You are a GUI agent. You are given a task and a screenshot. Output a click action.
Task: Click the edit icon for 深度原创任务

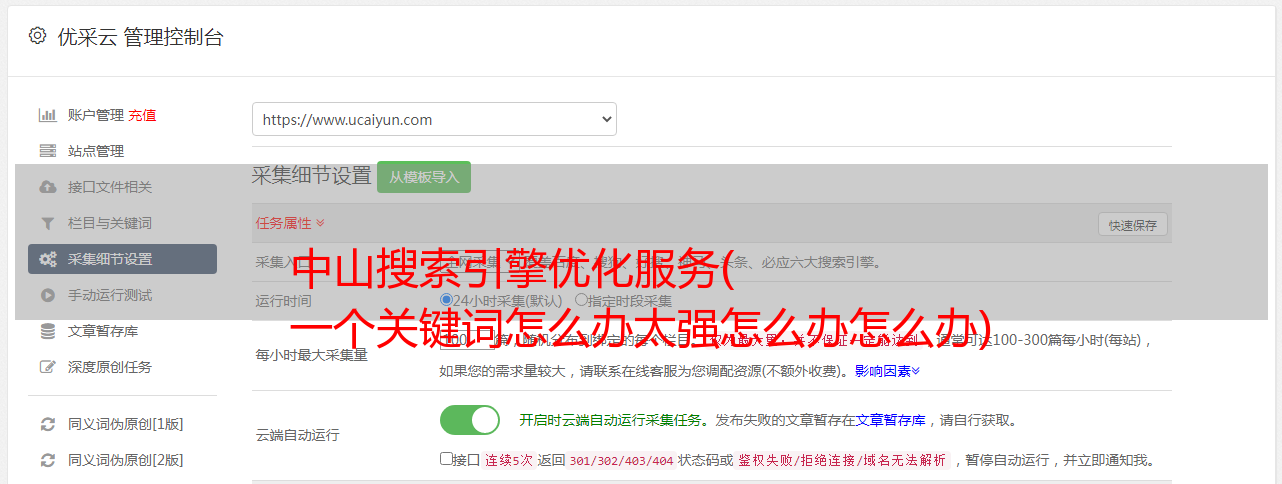click(x=47, y=367)
